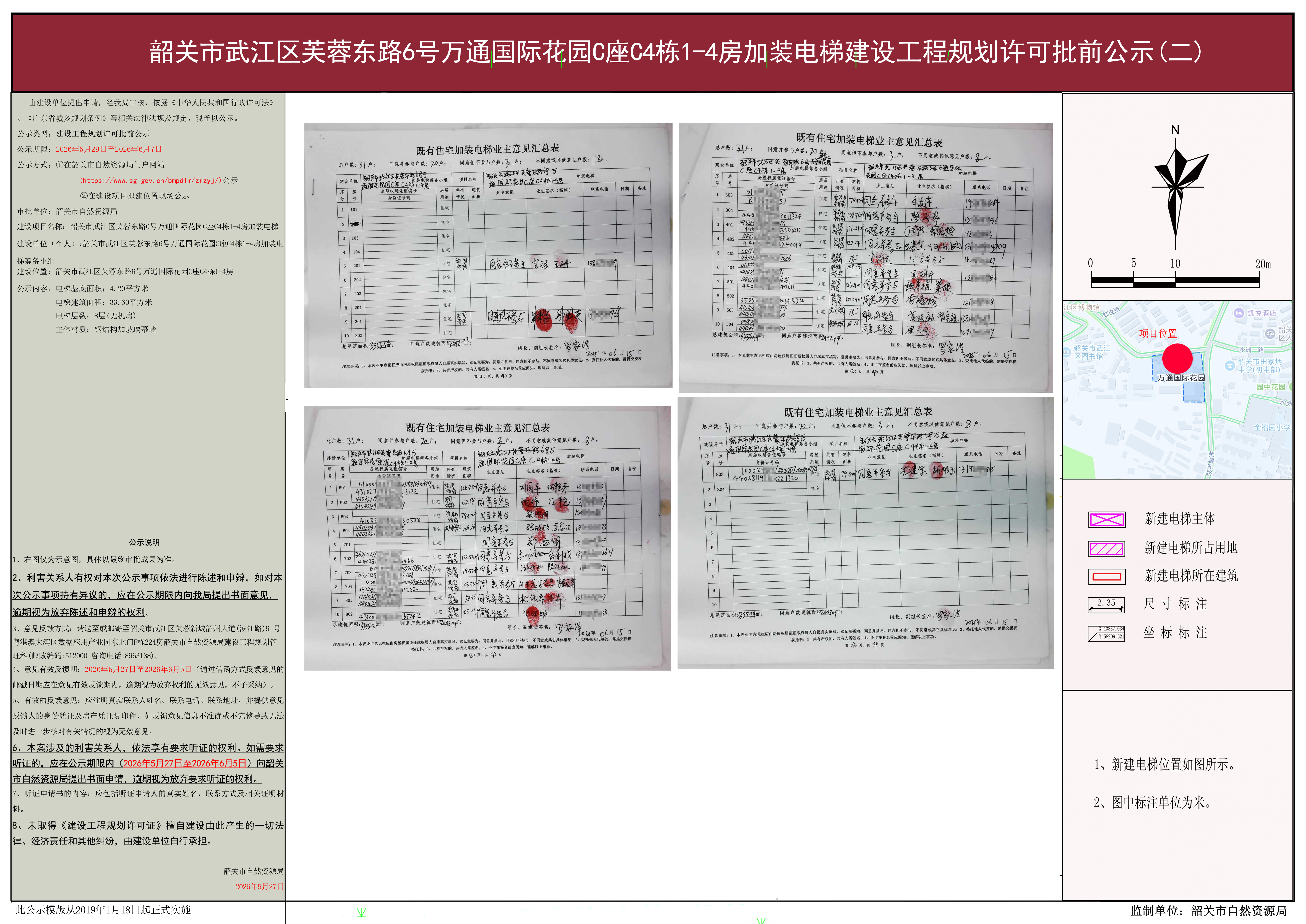Click the 2.35 尺寸标注 legend symbol

[1106, 604]
